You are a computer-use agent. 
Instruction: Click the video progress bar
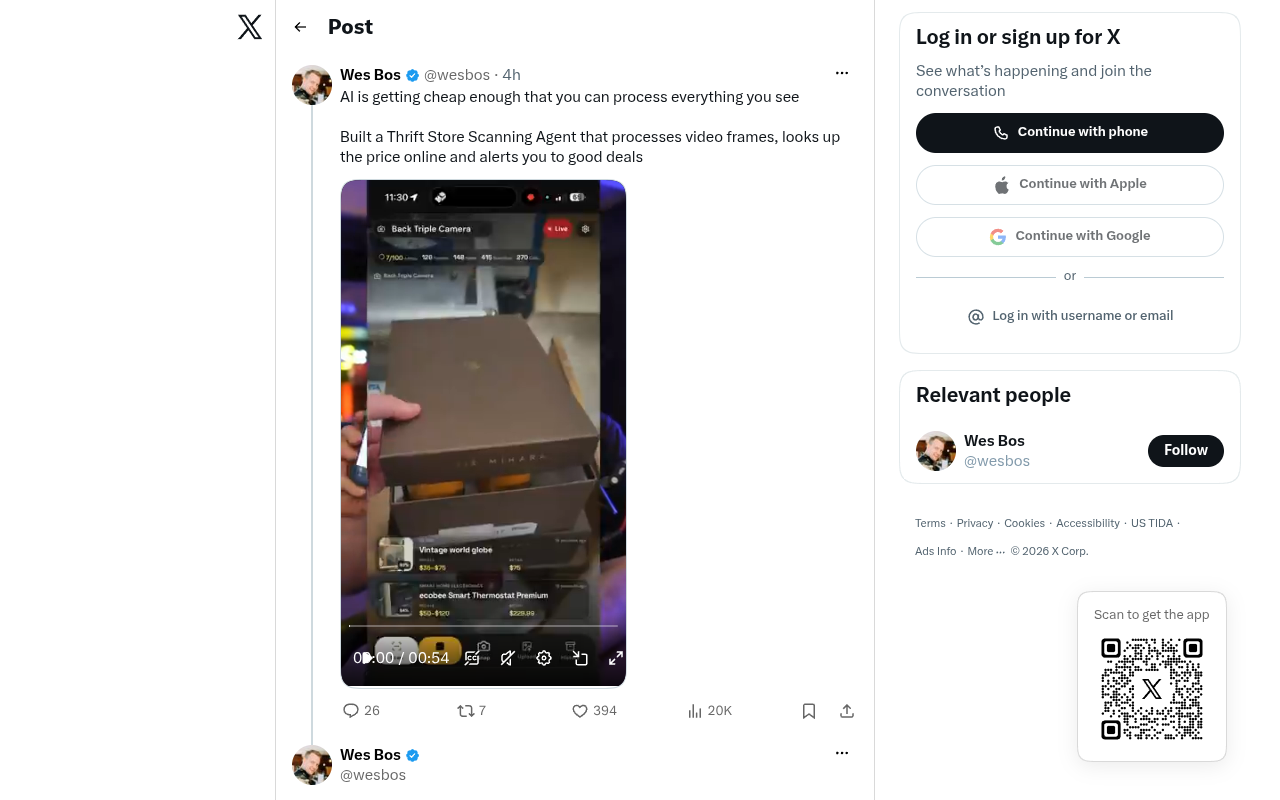483,626
